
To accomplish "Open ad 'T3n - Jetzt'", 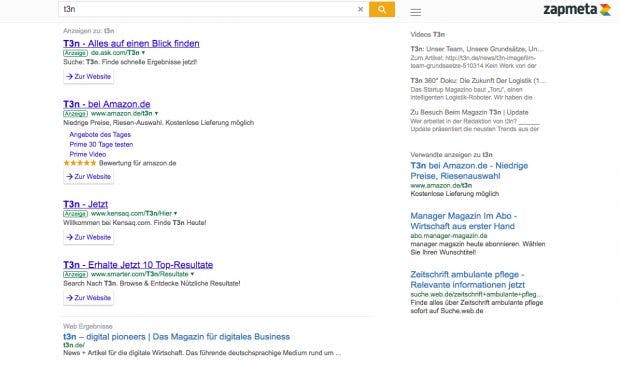I will [x=85, y=204].
